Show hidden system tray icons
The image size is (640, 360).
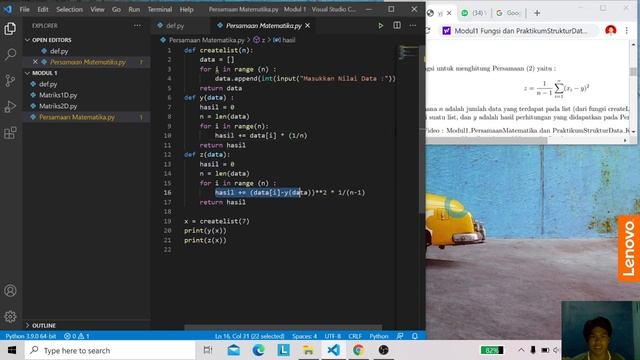click(x=521, y=350)
